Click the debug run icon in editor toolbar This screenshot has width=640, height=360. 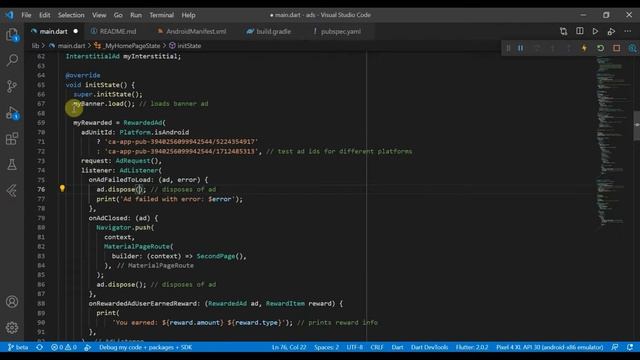pyautogui.click(x=611, y=31)
